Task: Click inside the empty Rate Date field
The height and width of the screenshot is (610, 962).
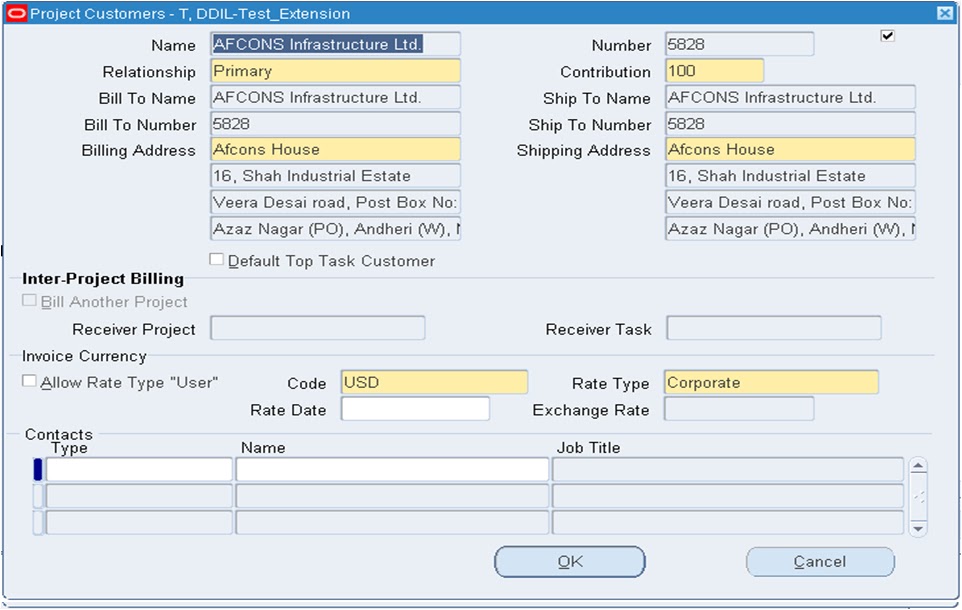Action: [414, 408]
